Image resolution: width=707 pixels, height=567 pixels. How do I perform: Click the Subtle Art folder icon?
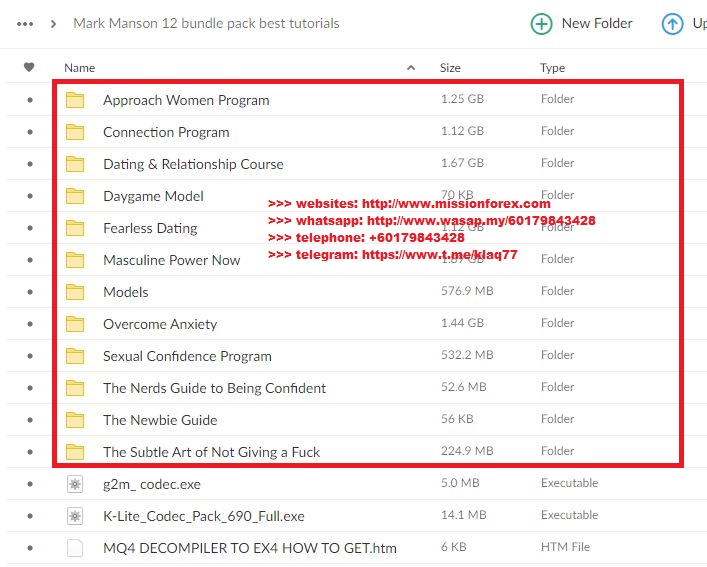(x=75, y=452)
